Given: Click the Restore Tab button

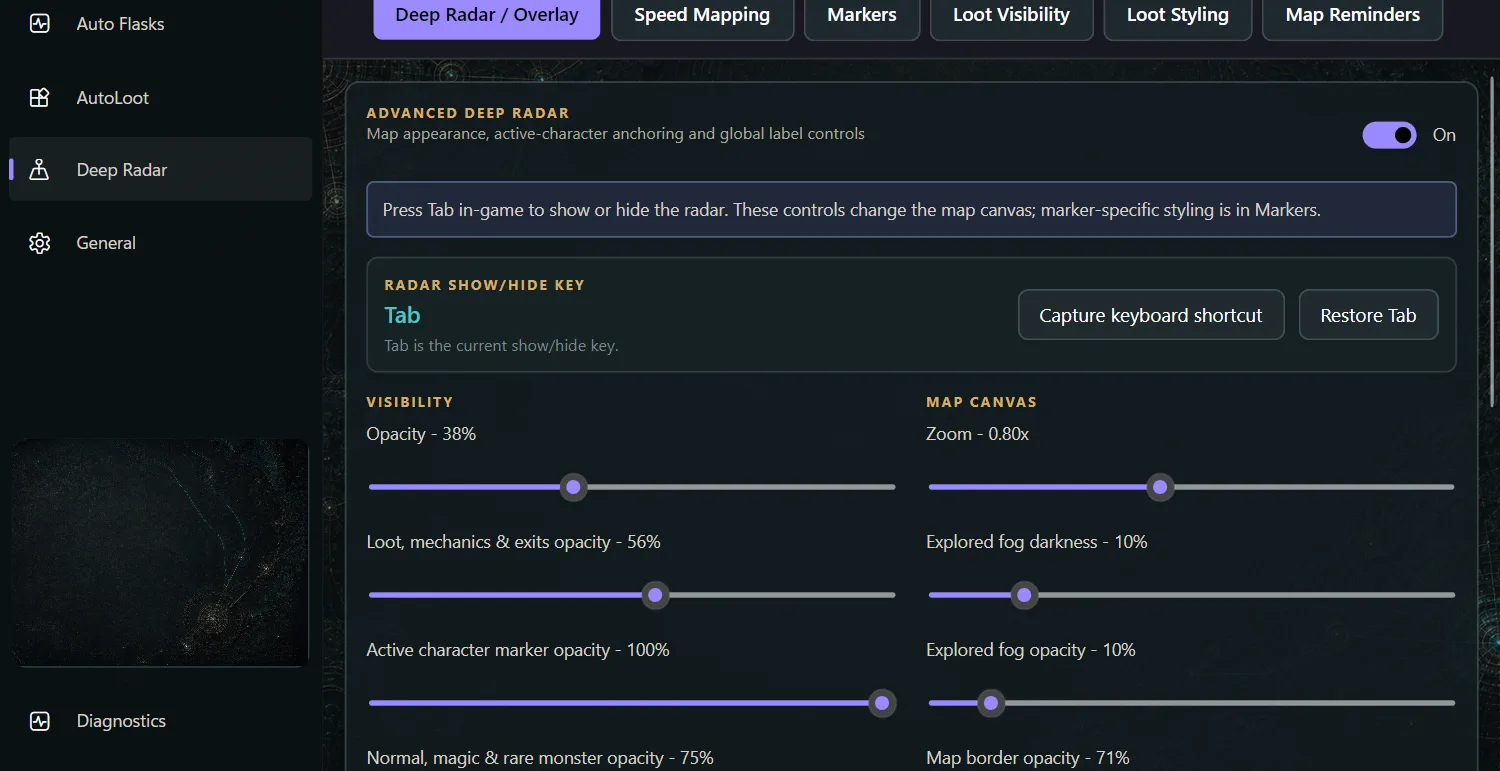Looking at the screenshot, I should [1368, 315].
